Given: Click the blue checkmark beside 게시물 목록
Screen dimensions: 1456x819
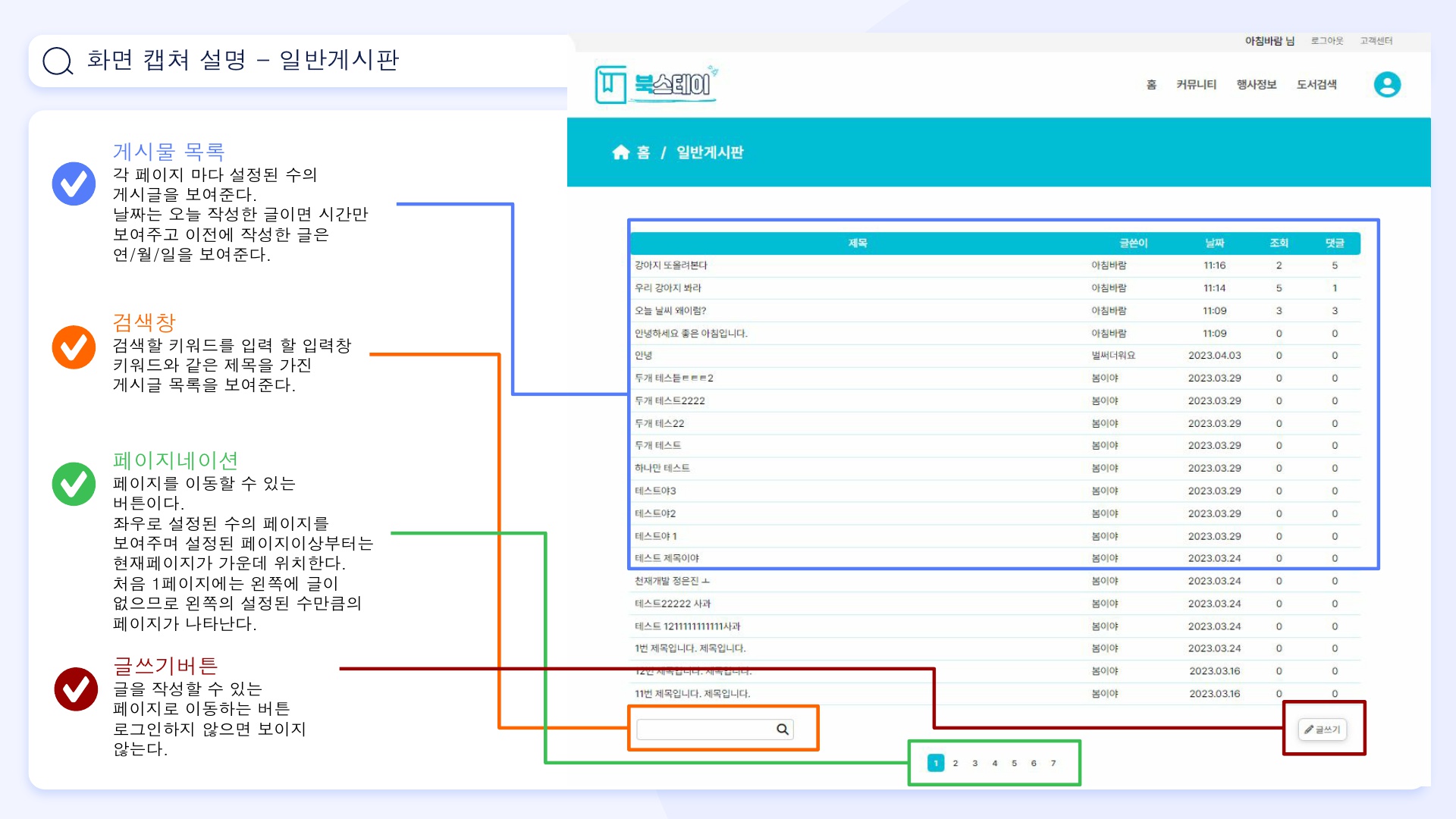Looking at the screenshot, I should click(x=74, y=184).
